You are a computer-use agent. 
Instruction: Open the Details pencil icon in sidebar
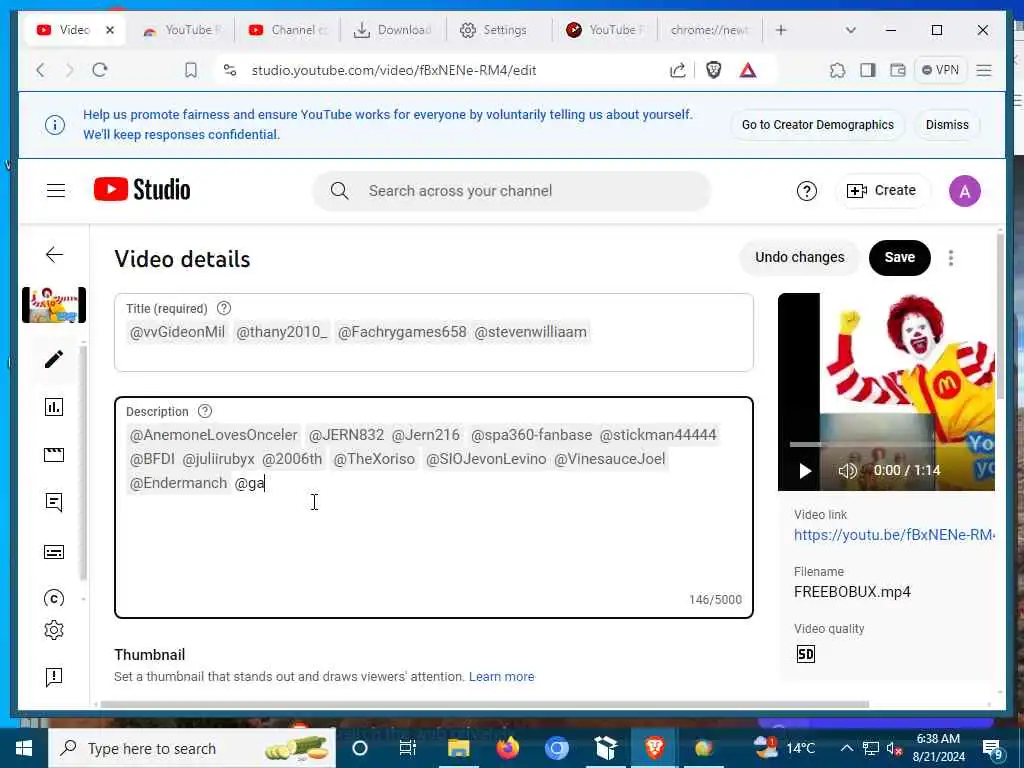[x=54, y=359]
